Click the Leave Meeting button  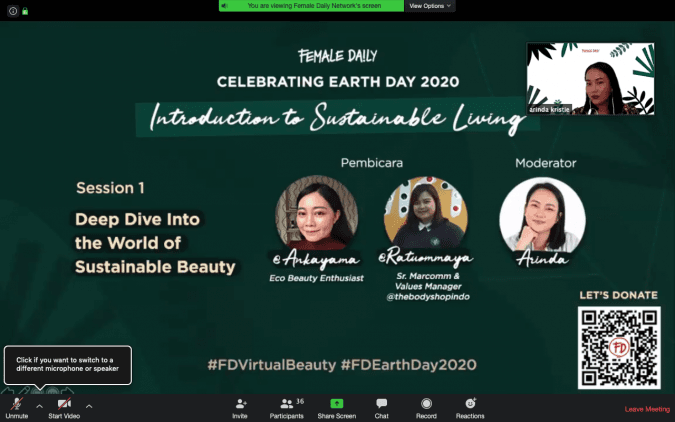(647, 409)
